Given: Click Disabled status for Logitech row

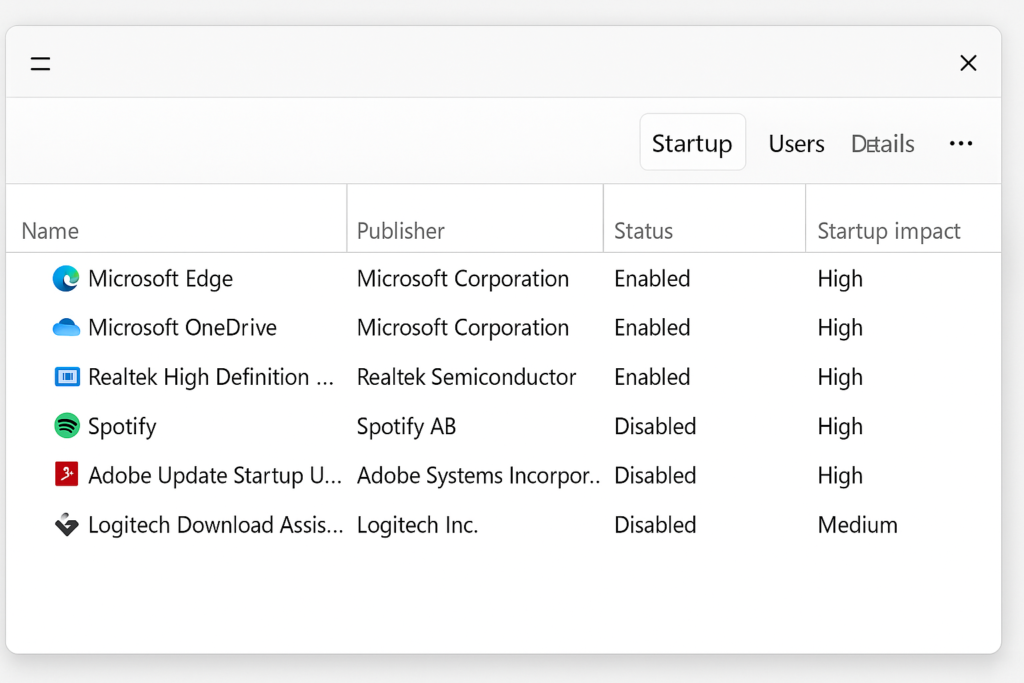Looking at the screenshot, I should coord(655,524).
